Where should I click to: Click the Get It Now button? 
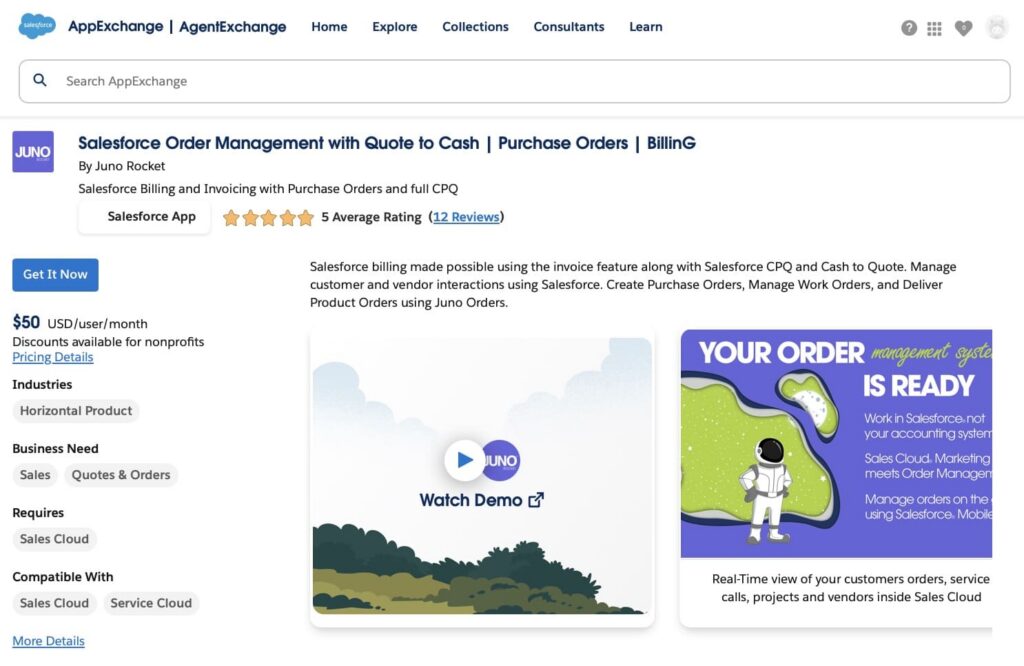click(55, 274)
